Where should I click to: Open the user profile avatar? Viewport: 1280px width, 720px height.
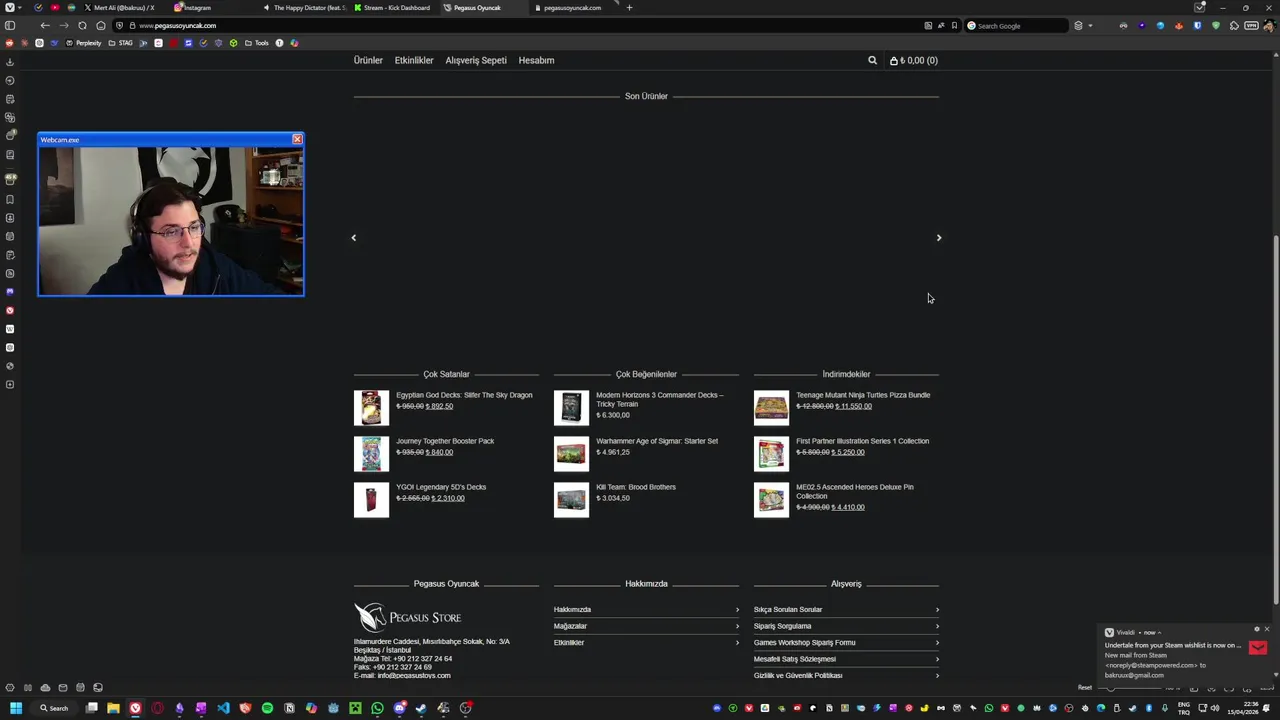click(x=1269, y=26)
